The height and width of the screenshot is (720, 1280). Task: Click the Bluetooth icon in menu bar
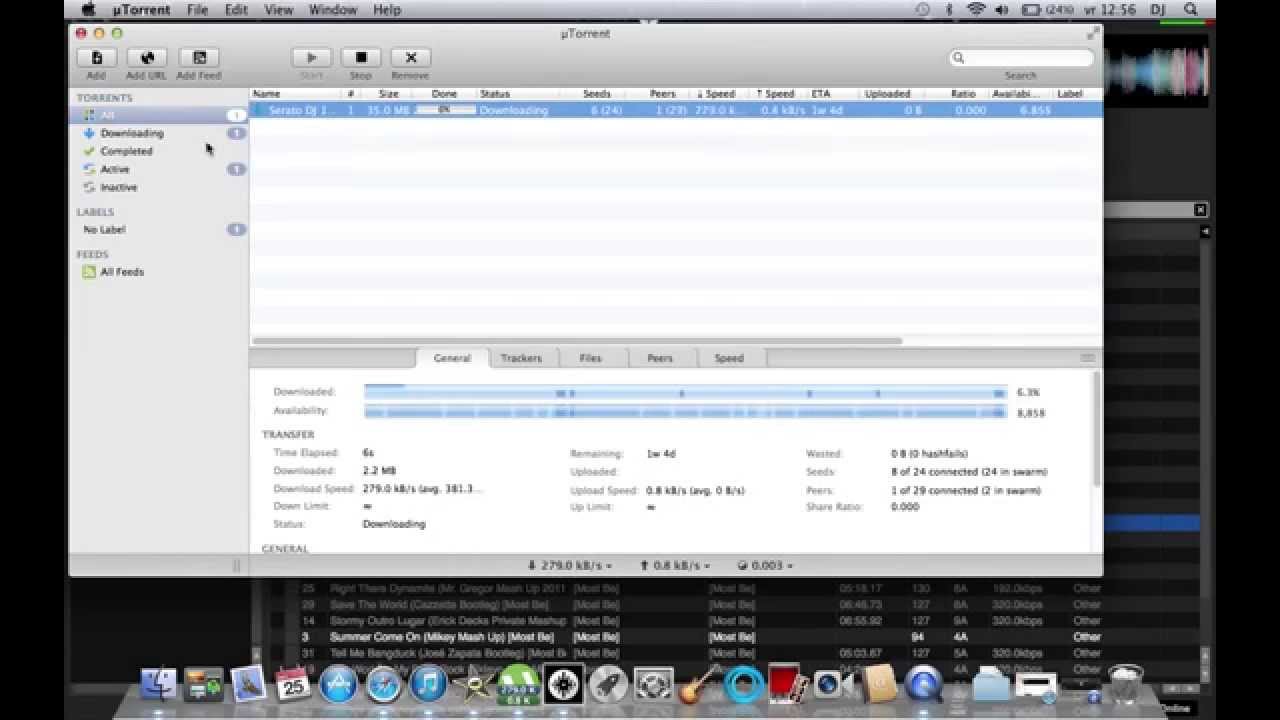tap(949, 10)
